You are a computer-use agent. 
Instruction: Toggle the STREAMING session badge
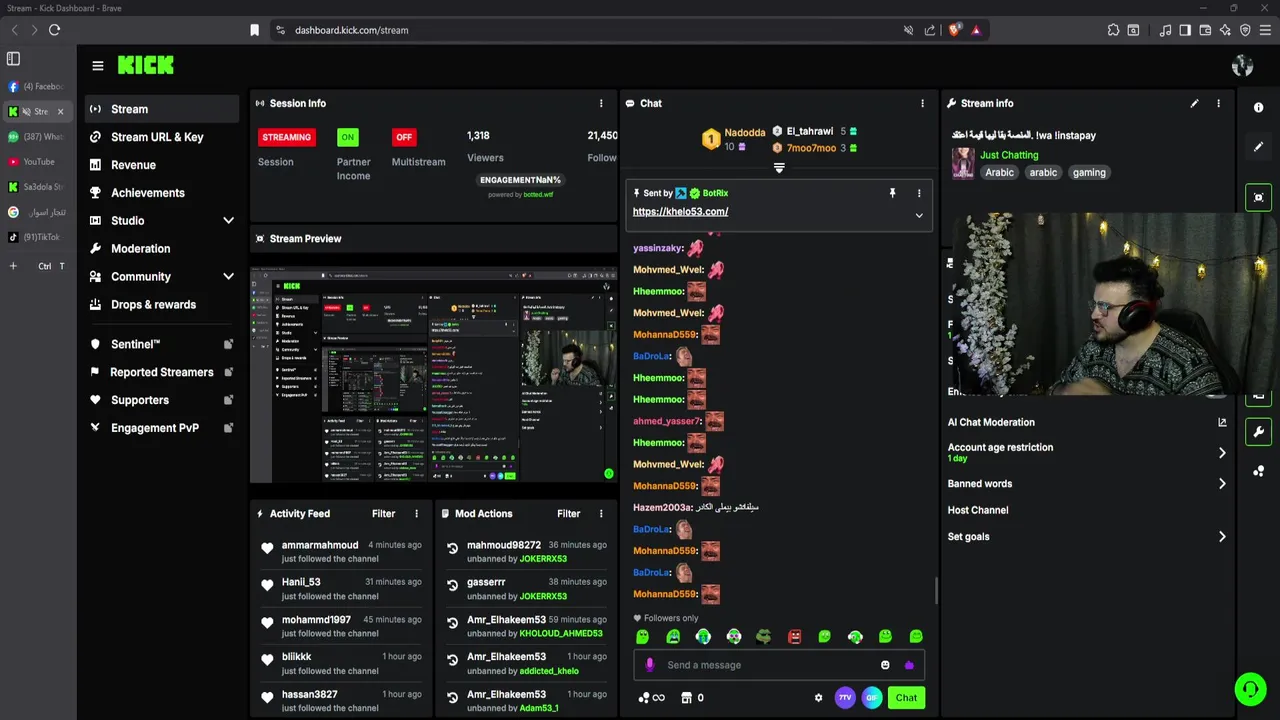pyautogui.click(x=286, y=137)
